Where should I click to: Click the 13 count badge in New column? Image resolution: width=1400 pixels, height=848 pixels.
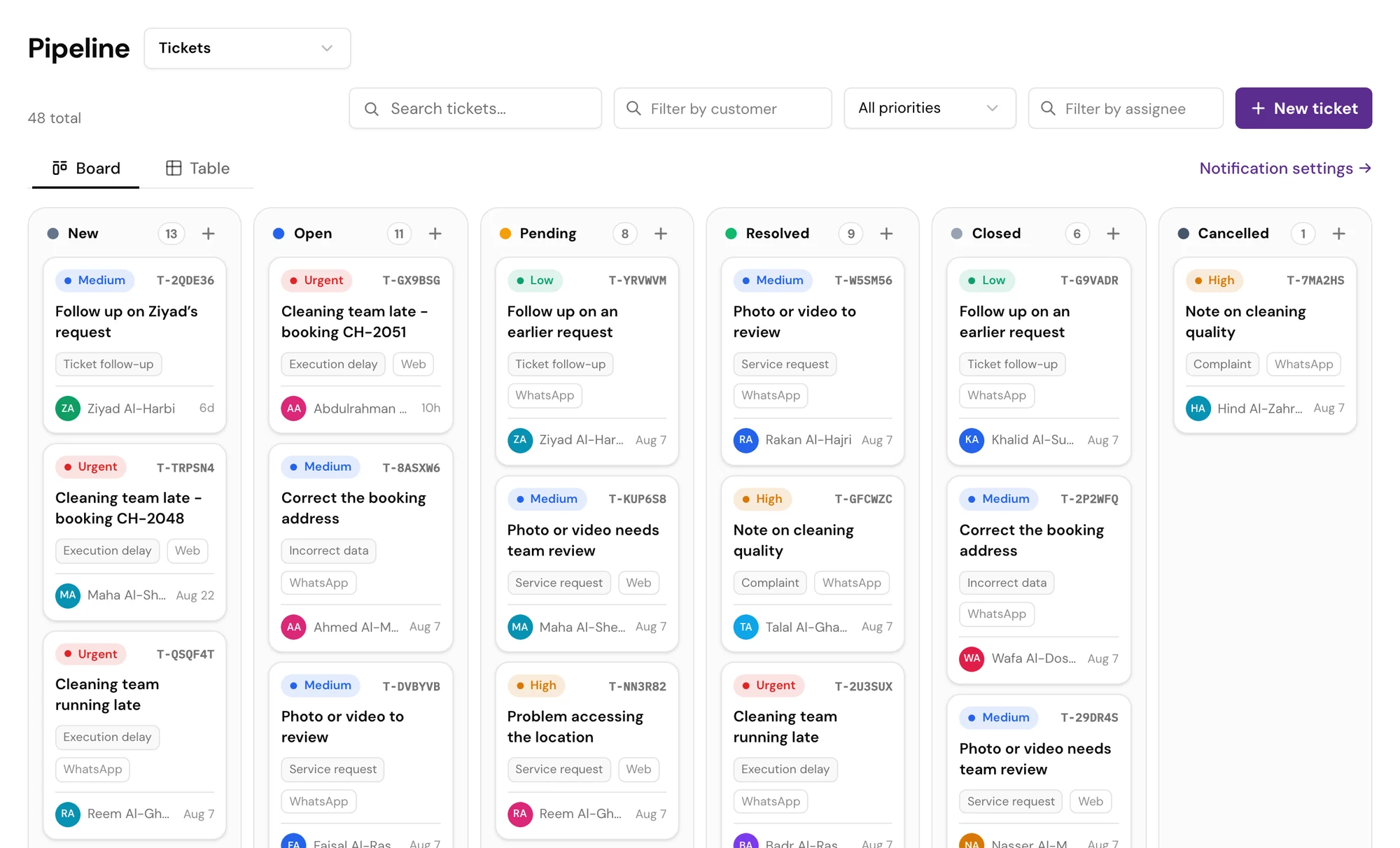[171, 234]
